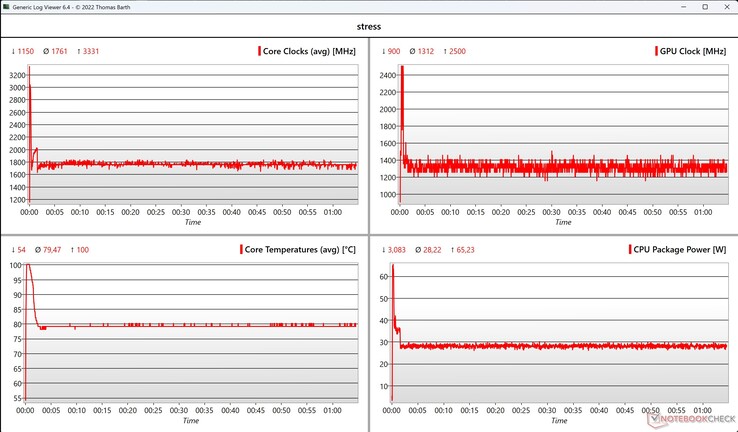This screenshot has width=738, height=432.
Task: Maximize the Generic Log Viewer window
Action: pyautogui.click(x=705, y=7)
